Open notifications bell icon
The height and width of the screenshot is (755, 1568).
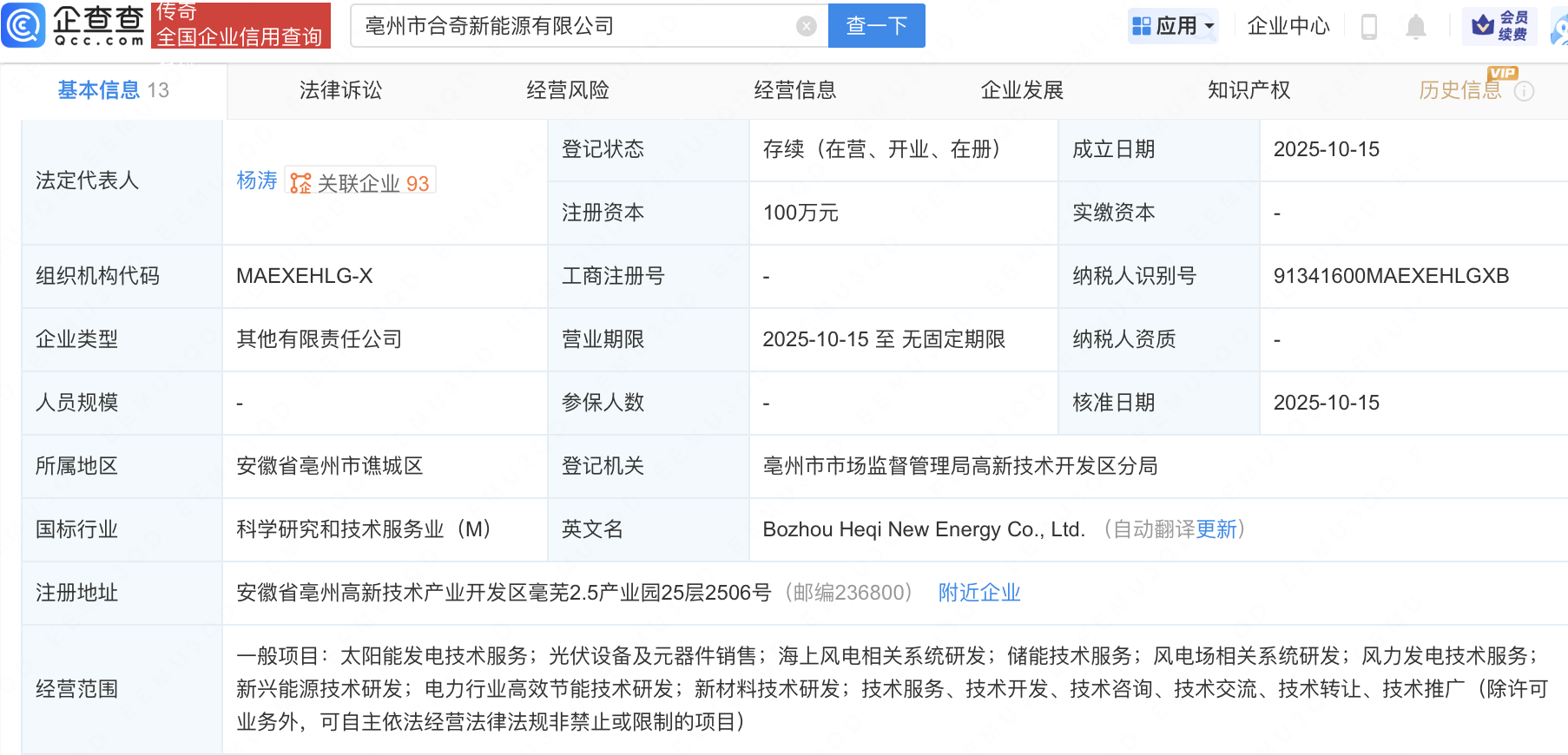(1415, 27)
